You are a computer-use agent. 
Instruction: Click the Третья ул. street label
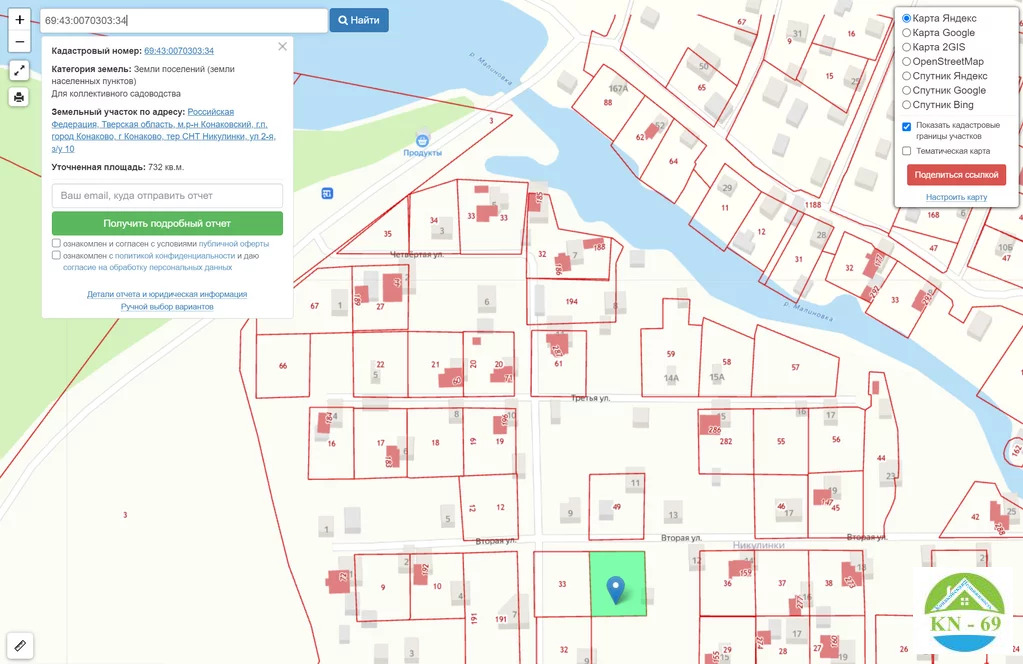590,398
